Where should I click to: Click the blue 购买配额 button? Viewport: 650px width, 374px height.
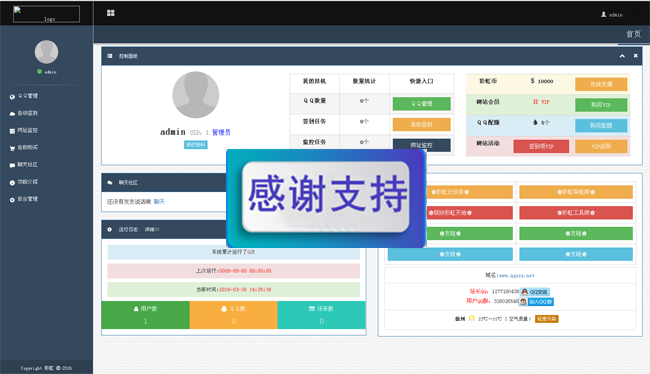pyautogui.click(x=601, y=125)
